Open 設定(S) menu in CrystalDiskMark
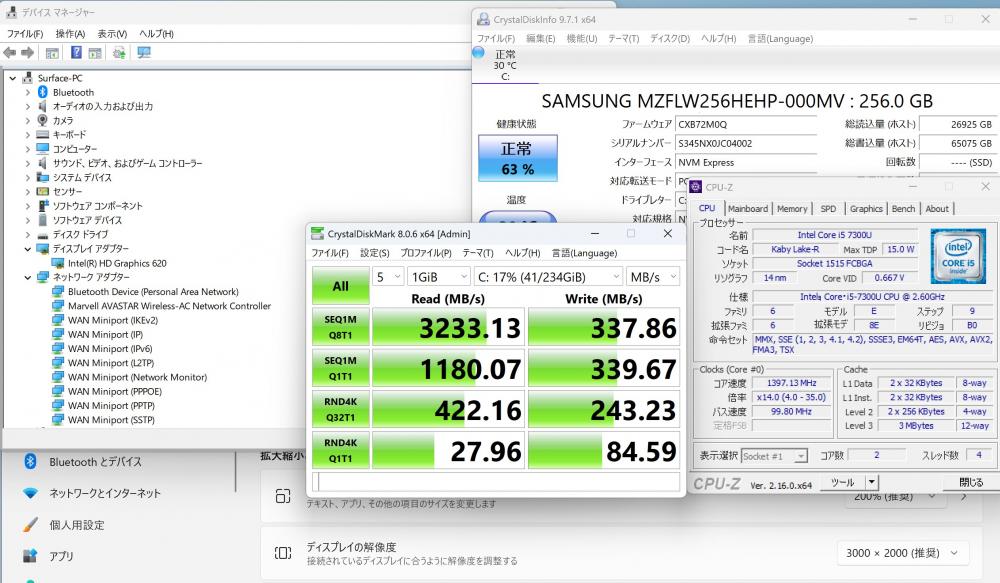This screenshot has height=583, width=1000. tap(374, 253)
